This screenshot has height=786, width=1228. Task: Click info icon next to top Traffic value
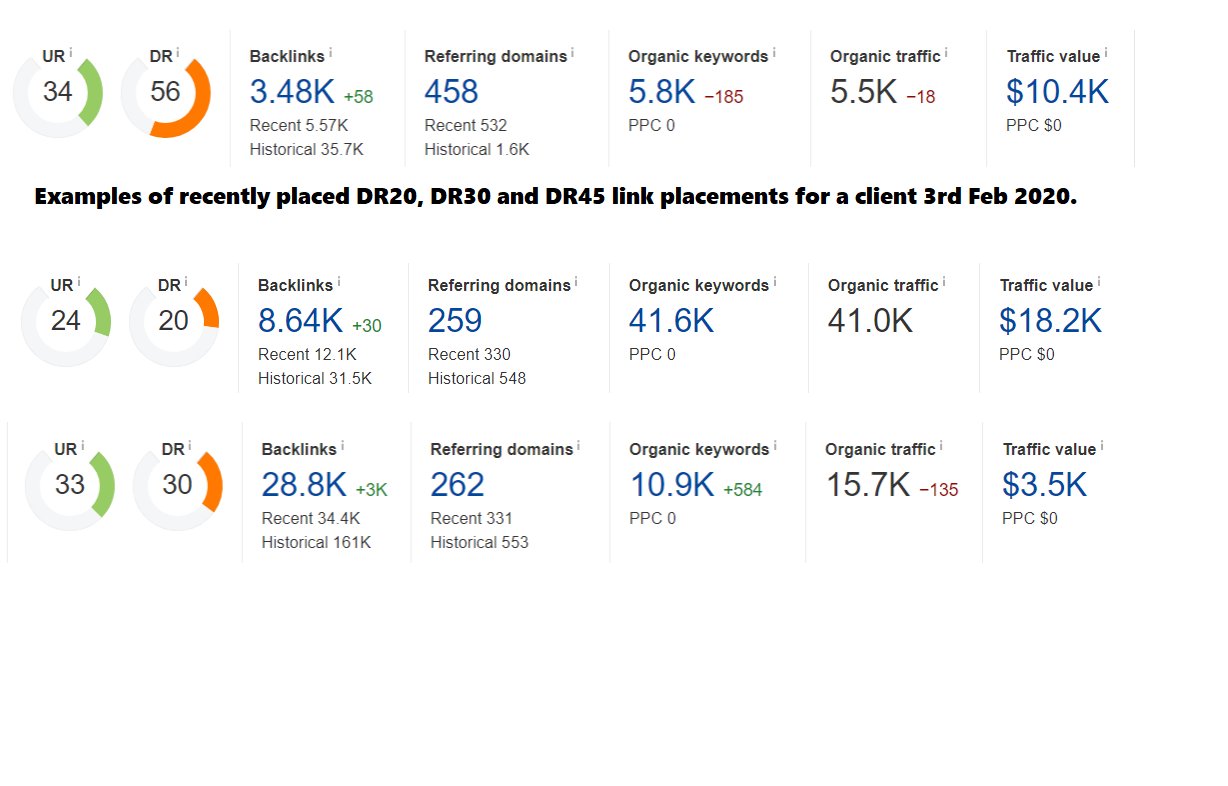click(x=1106, y=53)
